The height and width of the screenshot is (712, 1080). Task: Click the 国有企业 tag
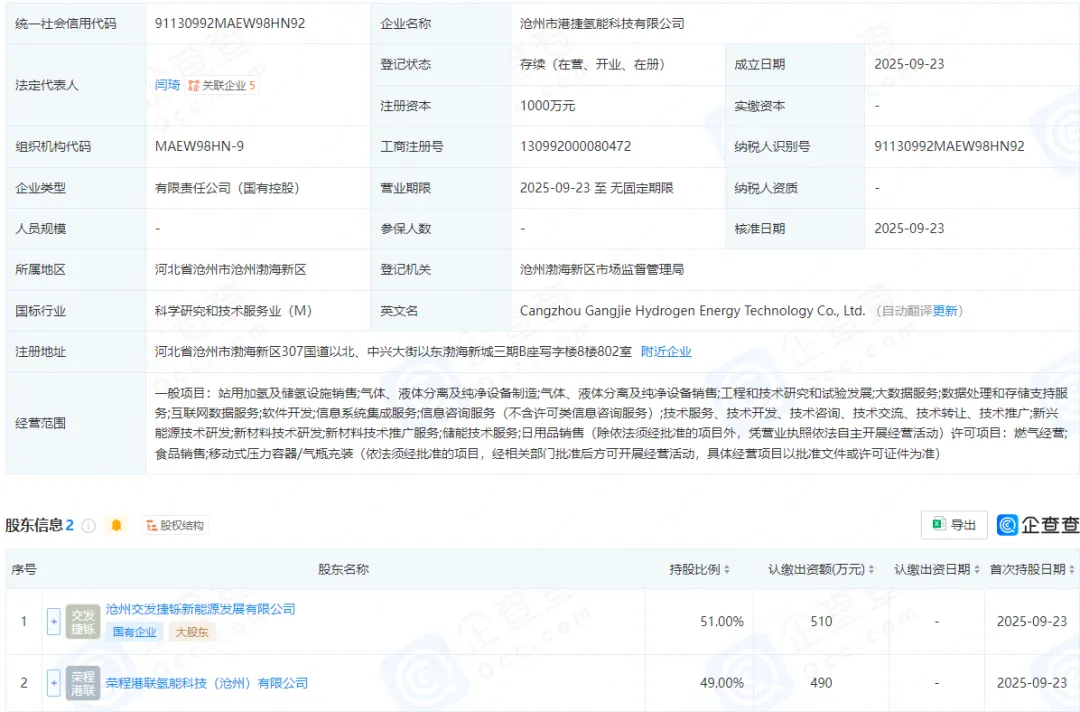click(134, 632)
